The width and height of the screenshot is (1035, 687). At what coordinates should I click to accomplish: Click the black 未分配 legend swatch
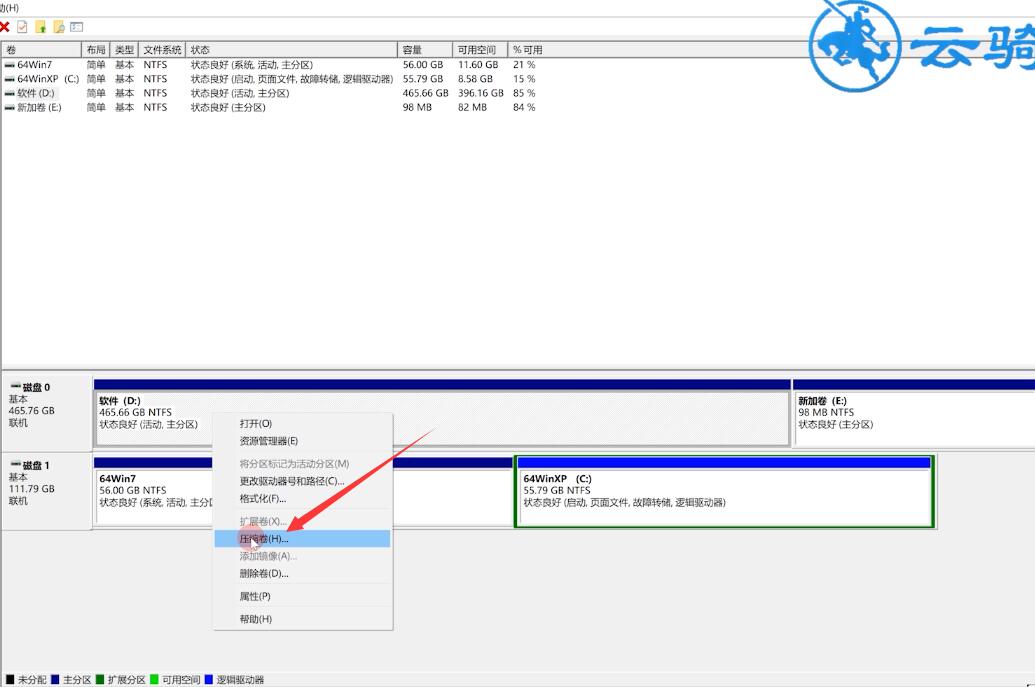pos(10,680)
